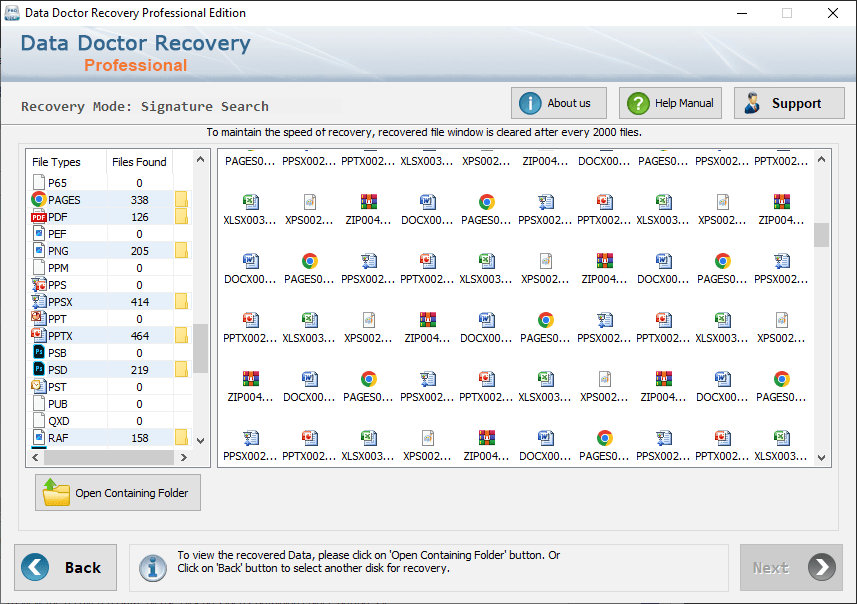Screen dimensions: 857x604
Task: Select the PAGES count 338
Action: pyautogui.click(x=139, y=200)
